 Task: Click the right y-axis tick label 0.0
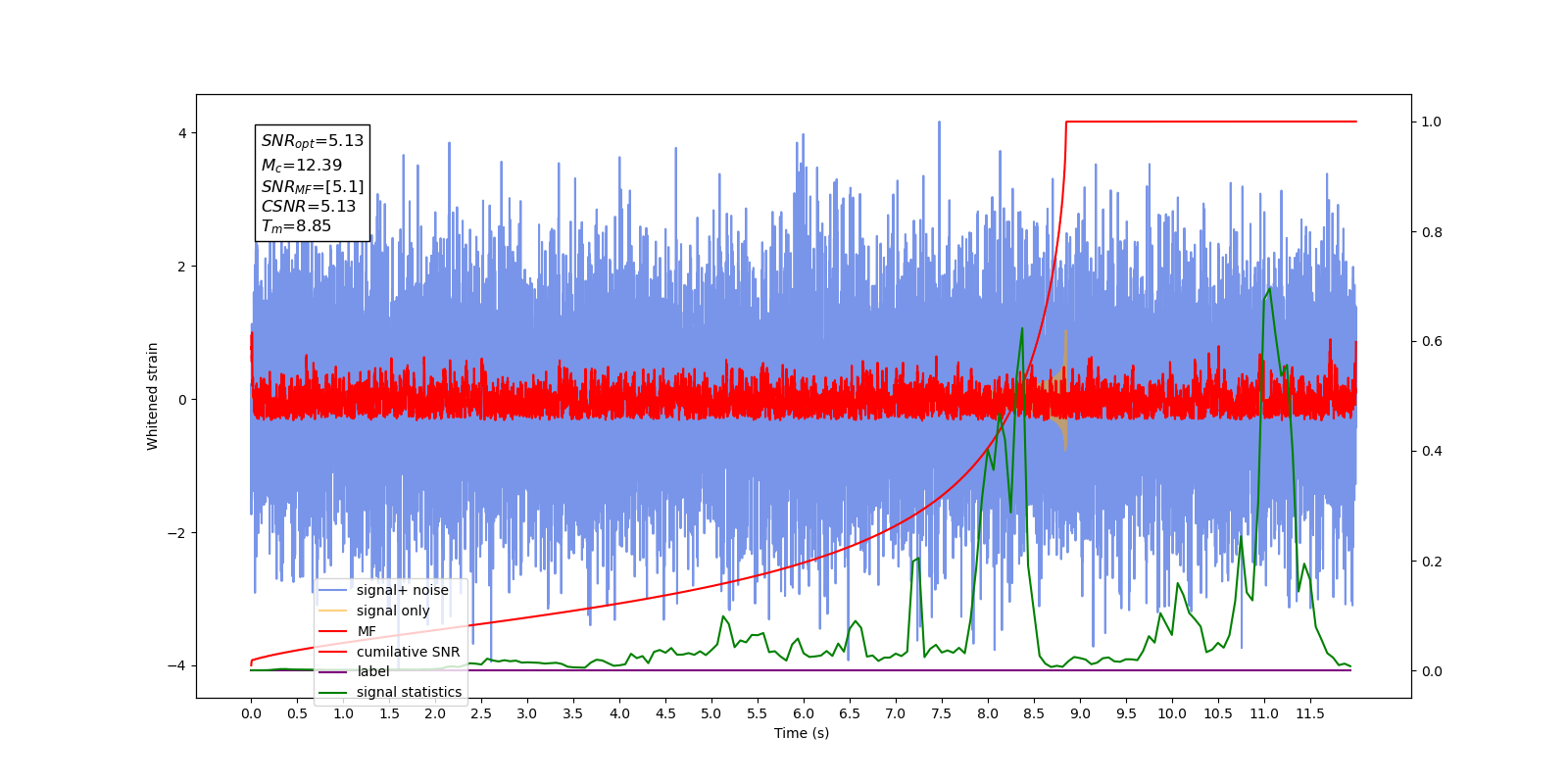point(1432,671)
